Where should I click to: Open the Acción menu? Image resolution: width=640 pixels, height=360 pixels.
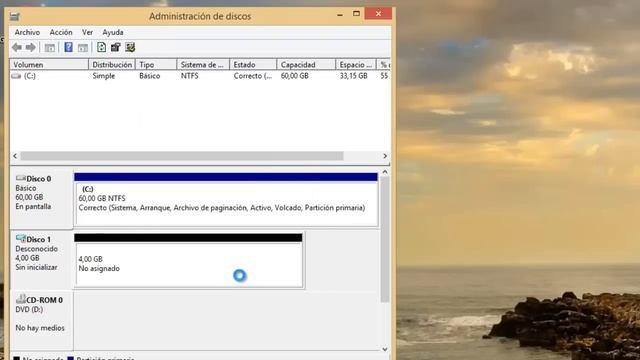[x=61, y=32]
